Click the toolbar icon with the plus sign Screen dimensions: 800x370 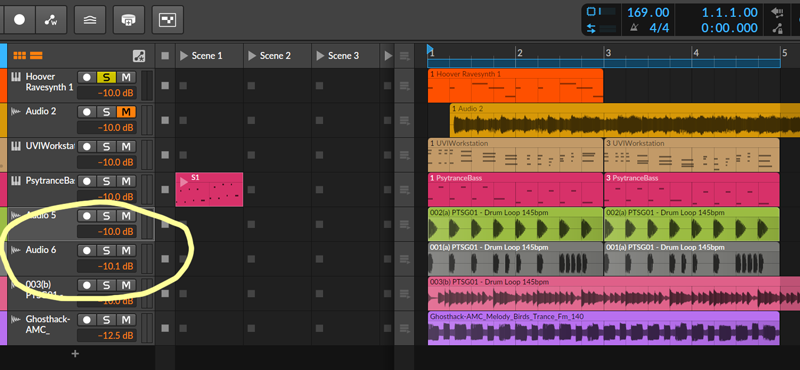click(129, 19)
